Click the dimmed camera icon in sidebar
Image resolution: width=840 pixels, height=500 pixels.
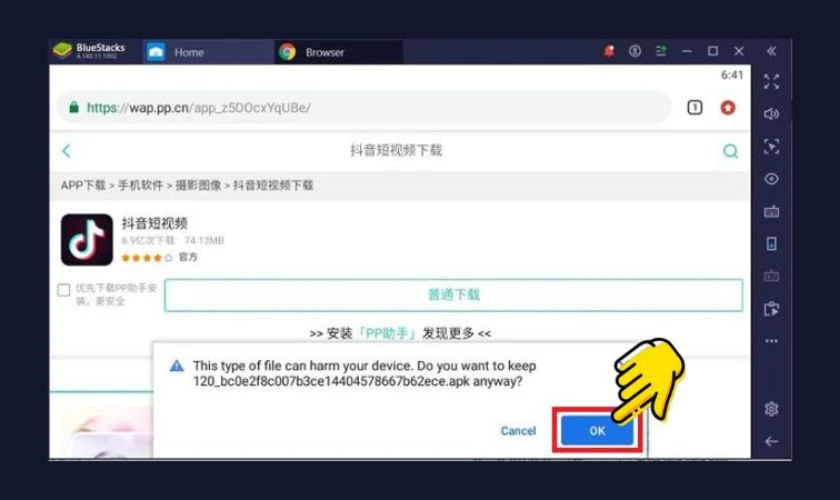pos(771,276)
